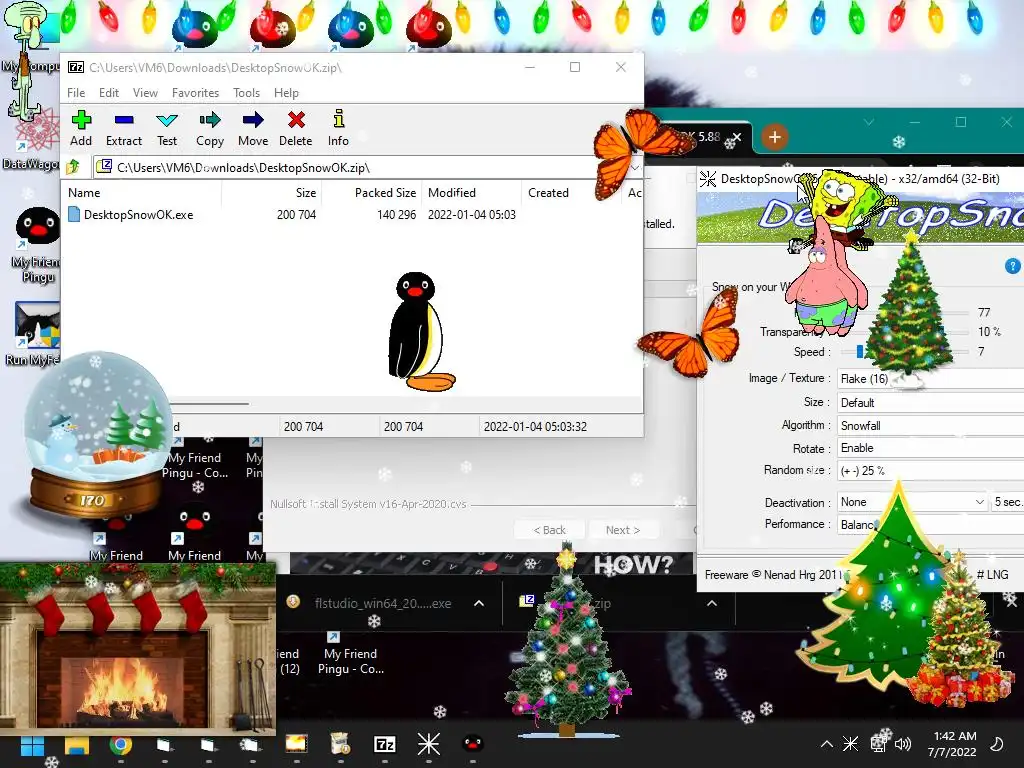Click the Move arrow icon in 7-Zip
This screenshot has width=1024, height=768.
[x=253, y=128]
